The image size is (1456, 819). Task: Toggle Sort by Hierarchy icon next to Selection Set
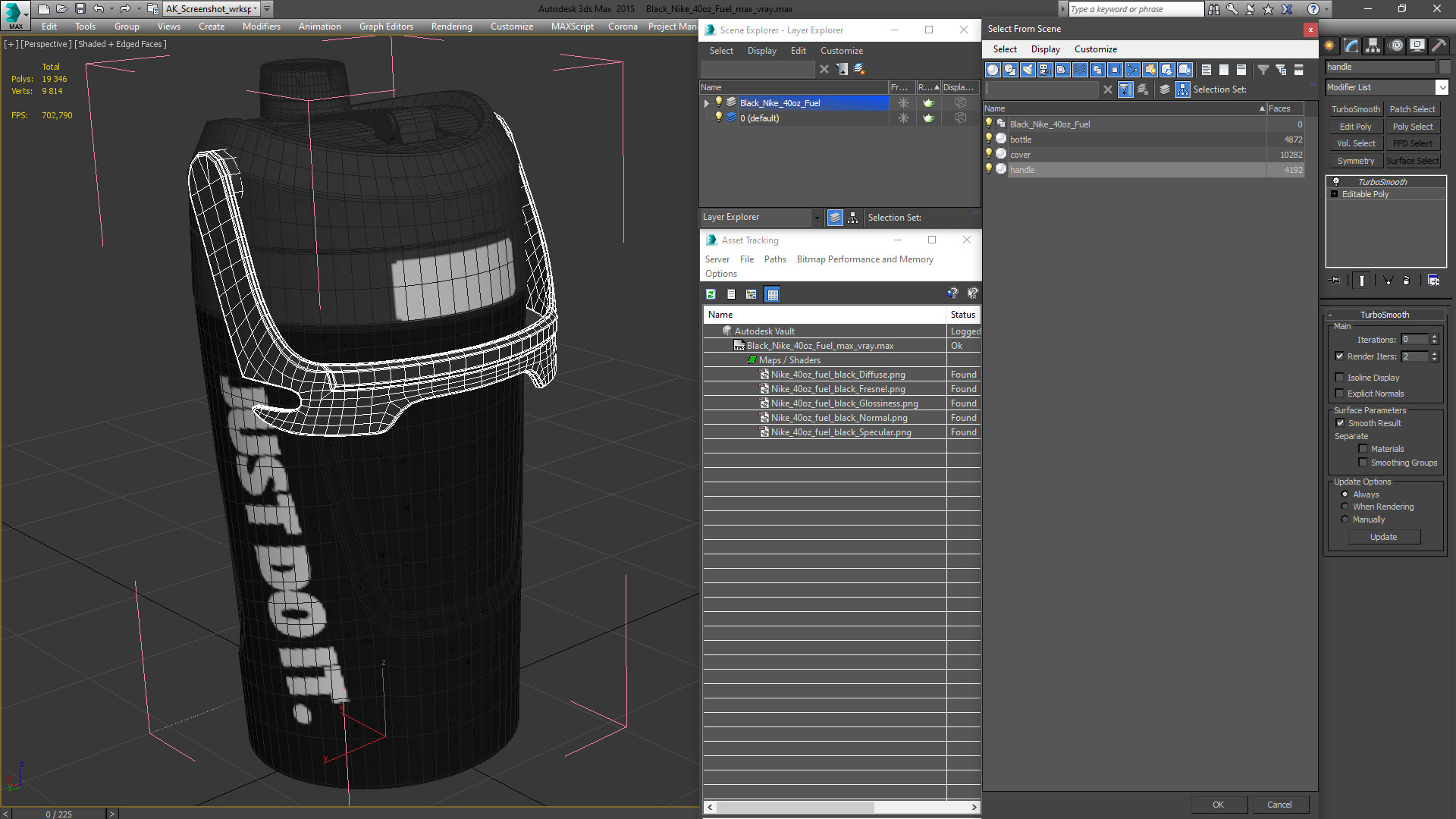point(1183,89)
